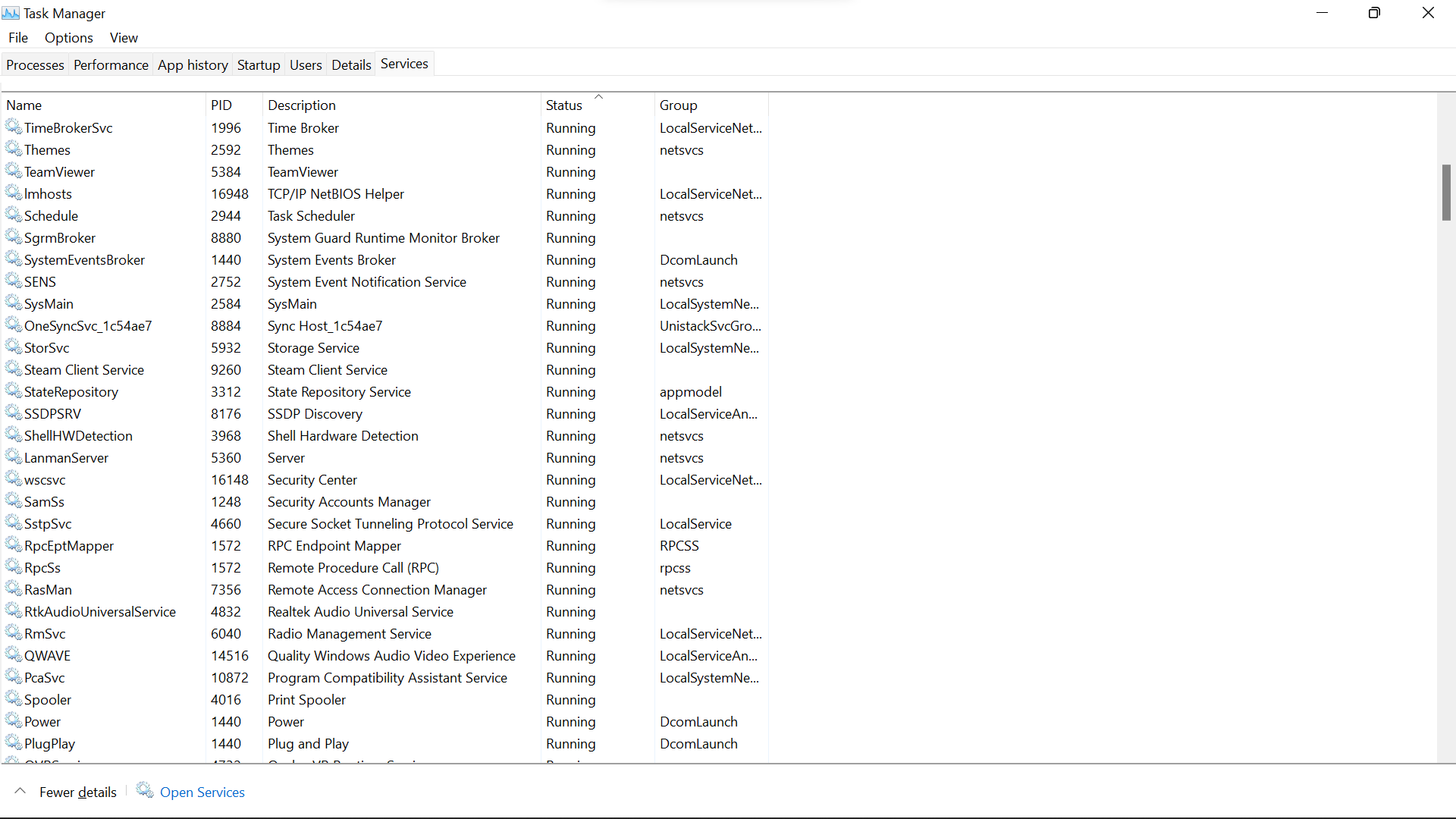Viewport: 1456px width, 819px height.
Task: Click the SstpSvc service gear icon
Action: point(14,522)
